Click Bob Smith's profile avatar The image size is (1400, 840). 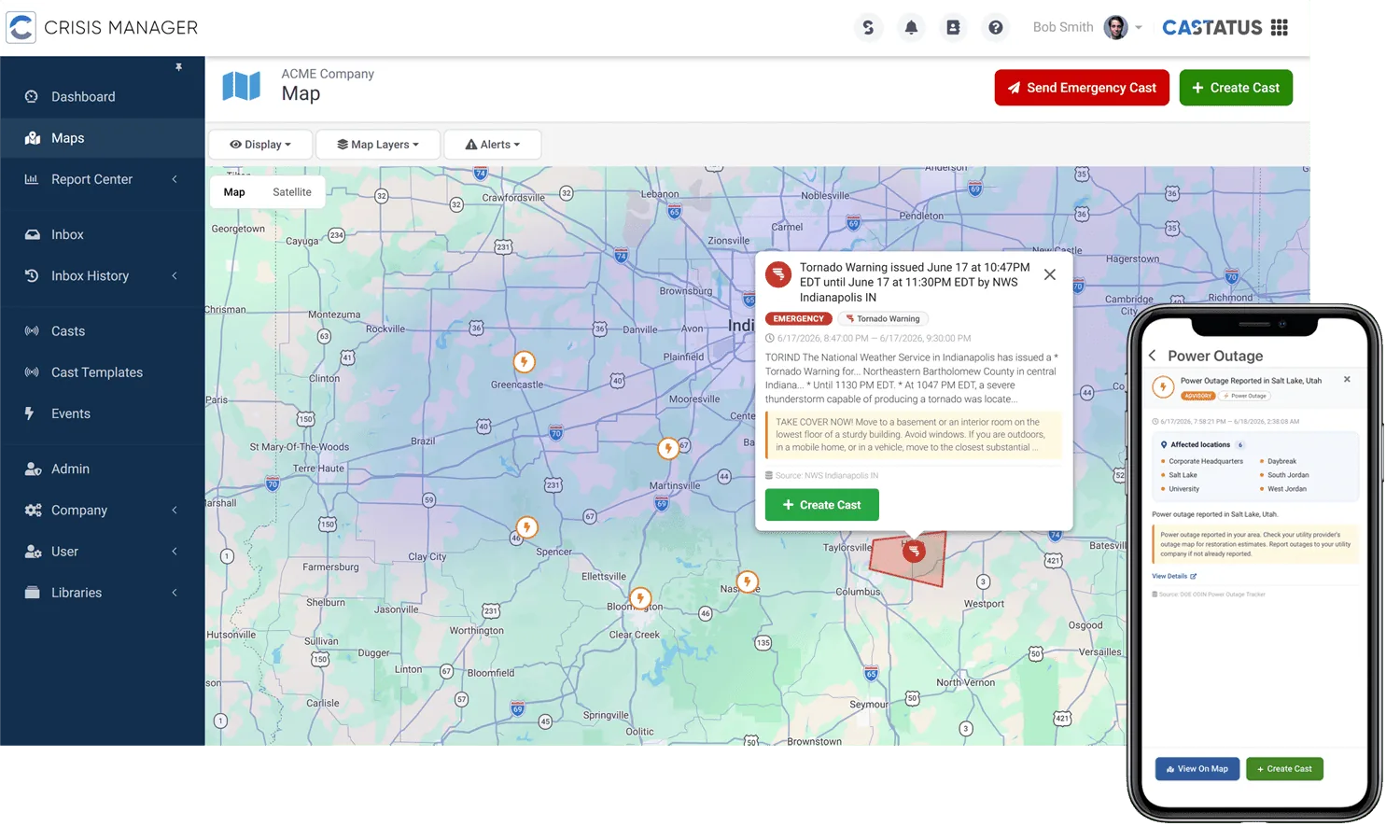pyautogui.click(x=1115, y=27)
